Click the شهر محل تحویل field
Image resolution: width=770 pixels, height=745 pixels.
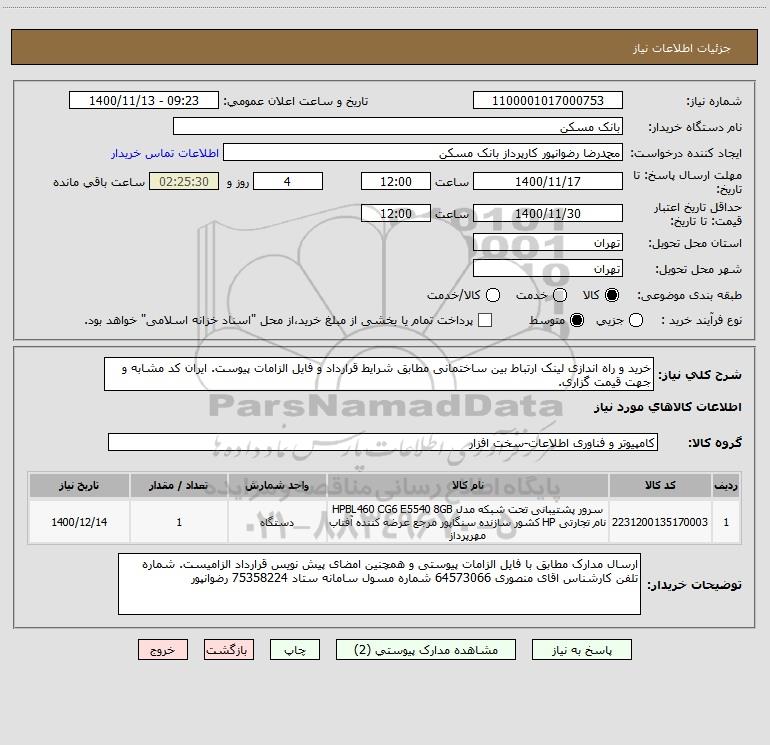point(548,269)
